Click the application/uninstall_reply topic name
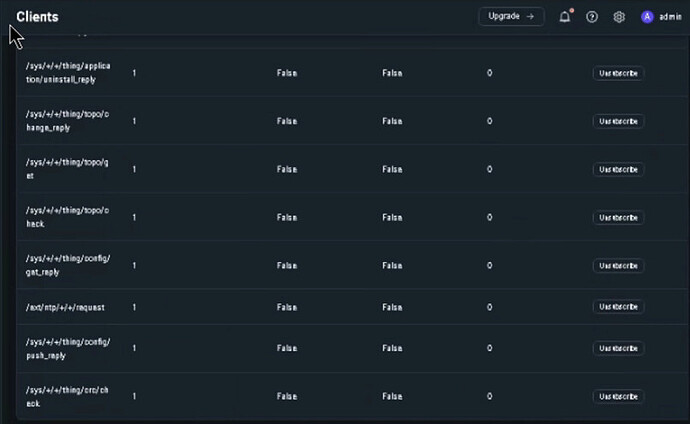Image resolution: width=690 pixels, height=424 pixels. 67,72
